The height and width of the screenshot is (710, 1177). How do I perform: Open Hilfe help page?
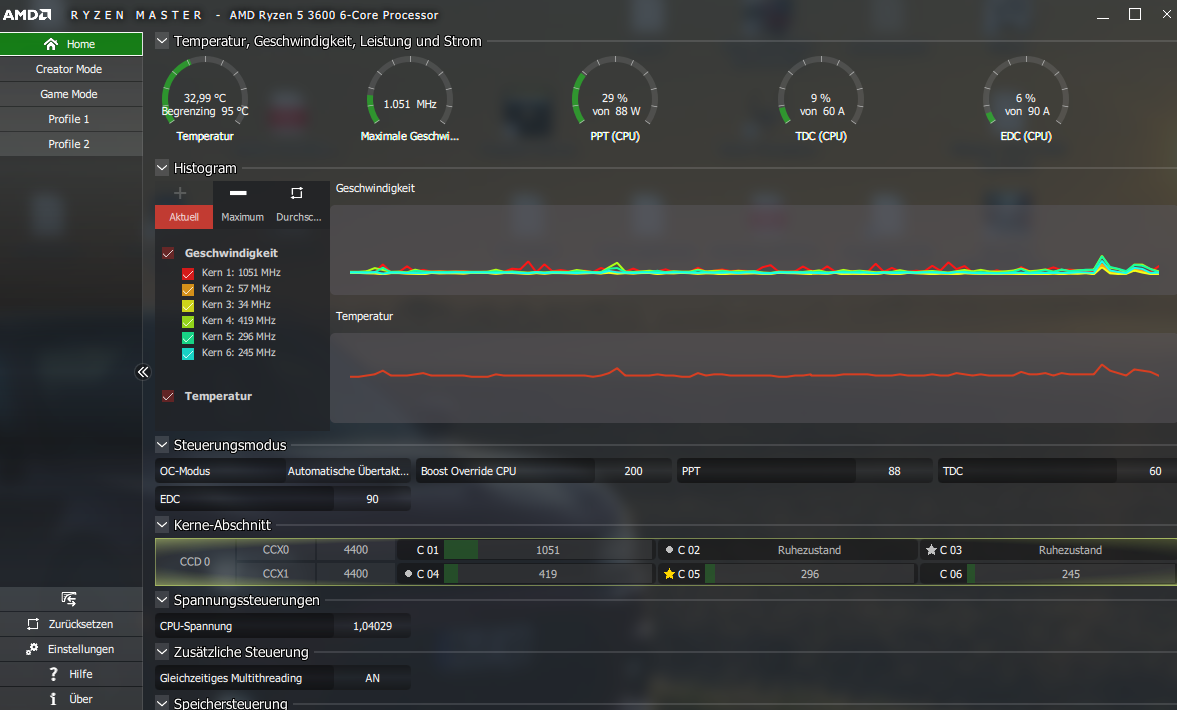[71, 674]
